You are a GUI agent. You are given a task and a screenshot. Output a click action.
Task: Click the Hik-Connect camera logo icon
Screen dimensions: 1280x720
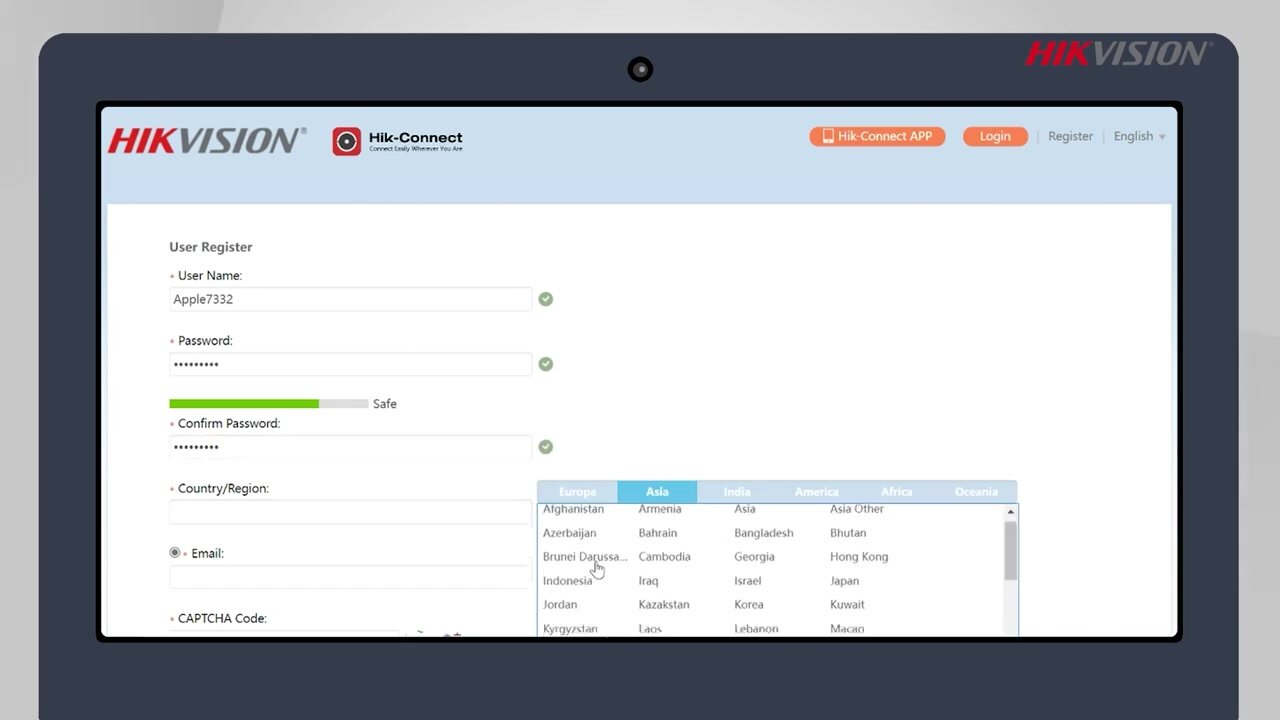[x=347, y=141]
